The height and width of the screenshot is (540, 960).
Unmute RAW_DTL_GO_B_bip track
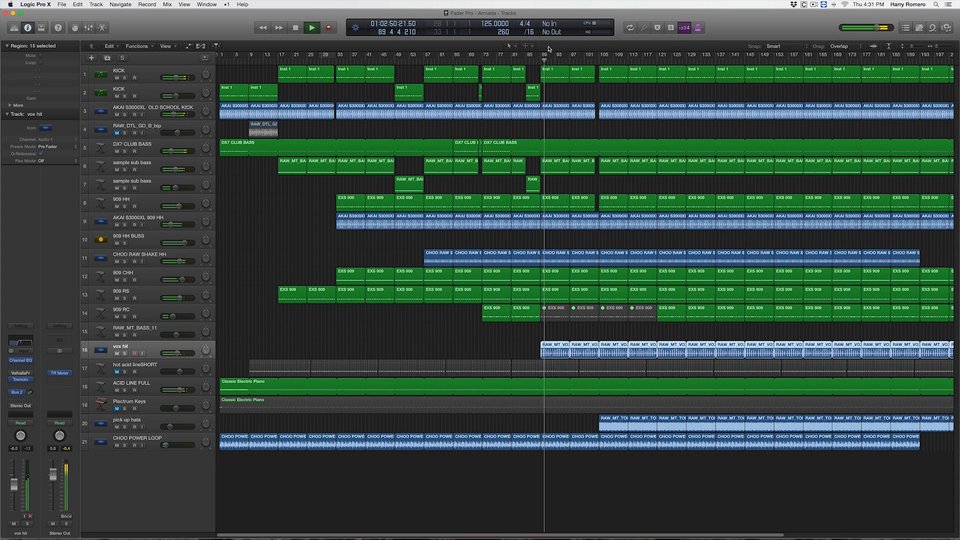click(x=117, y=133)
